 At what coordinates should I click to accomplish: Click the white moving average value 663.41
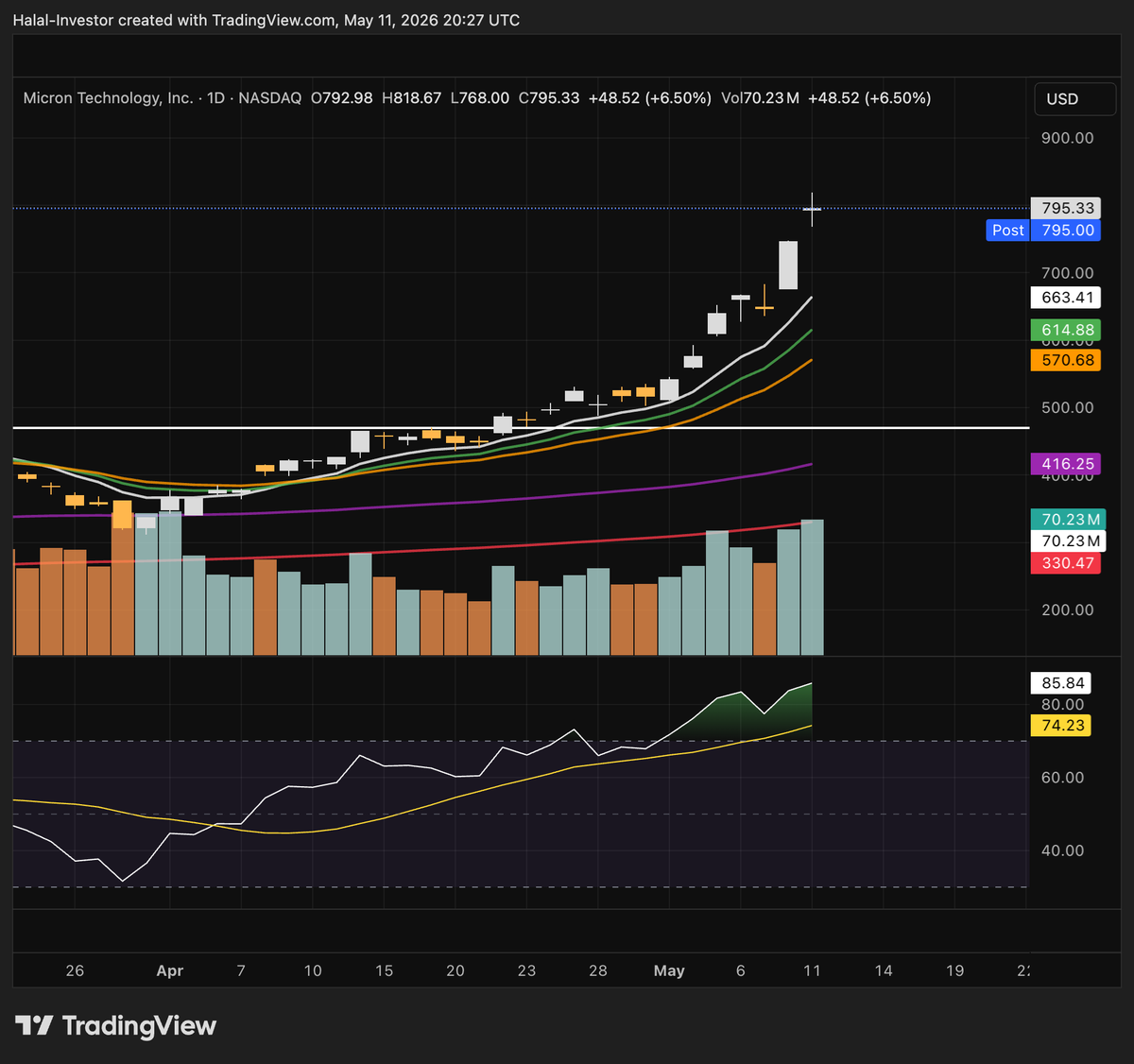[x=1068, y=298]
